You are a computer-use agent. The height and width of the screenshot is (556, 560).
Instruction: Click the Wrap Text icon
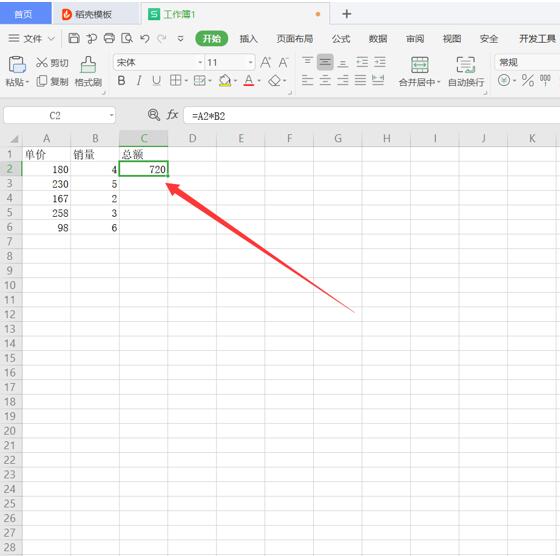466,65
